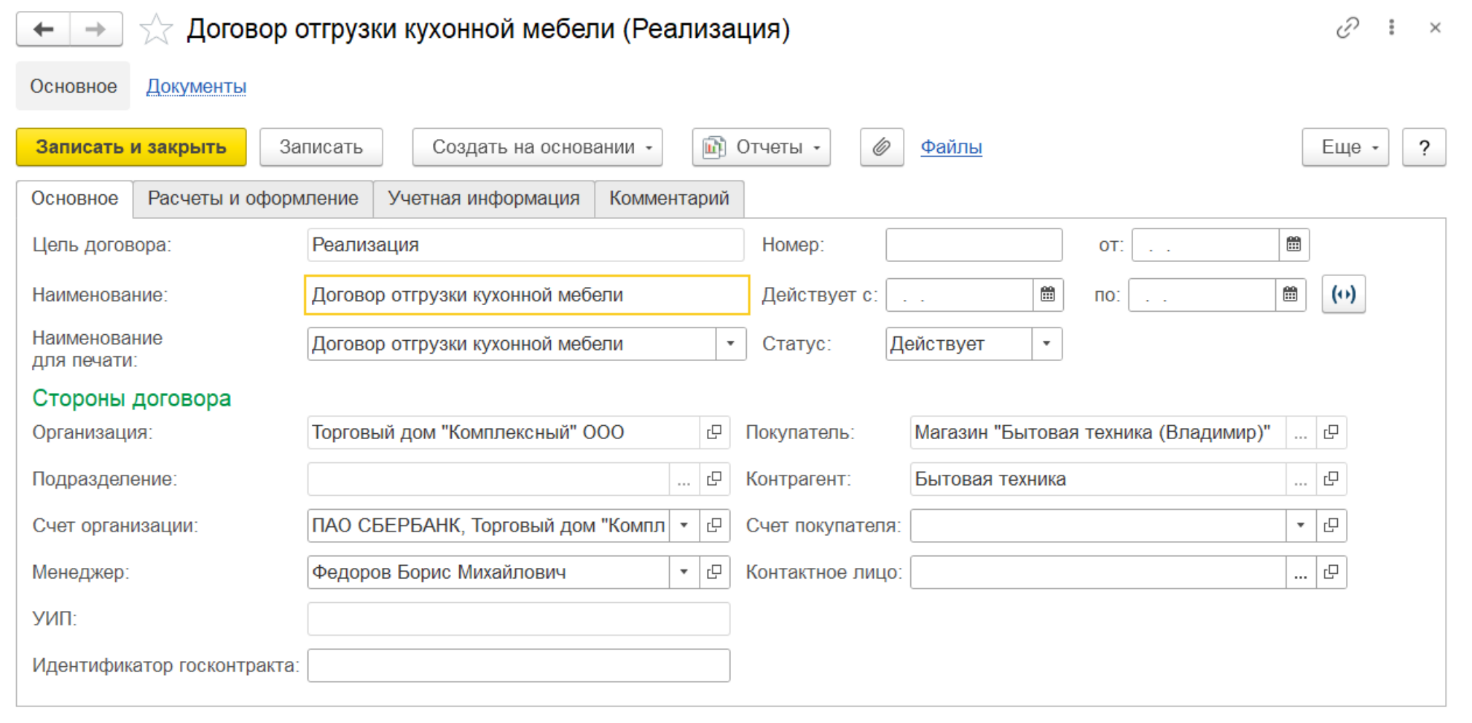Expand the Статус dropdown
Screen dimensions: 1472x723
(x=1047, y=344)
